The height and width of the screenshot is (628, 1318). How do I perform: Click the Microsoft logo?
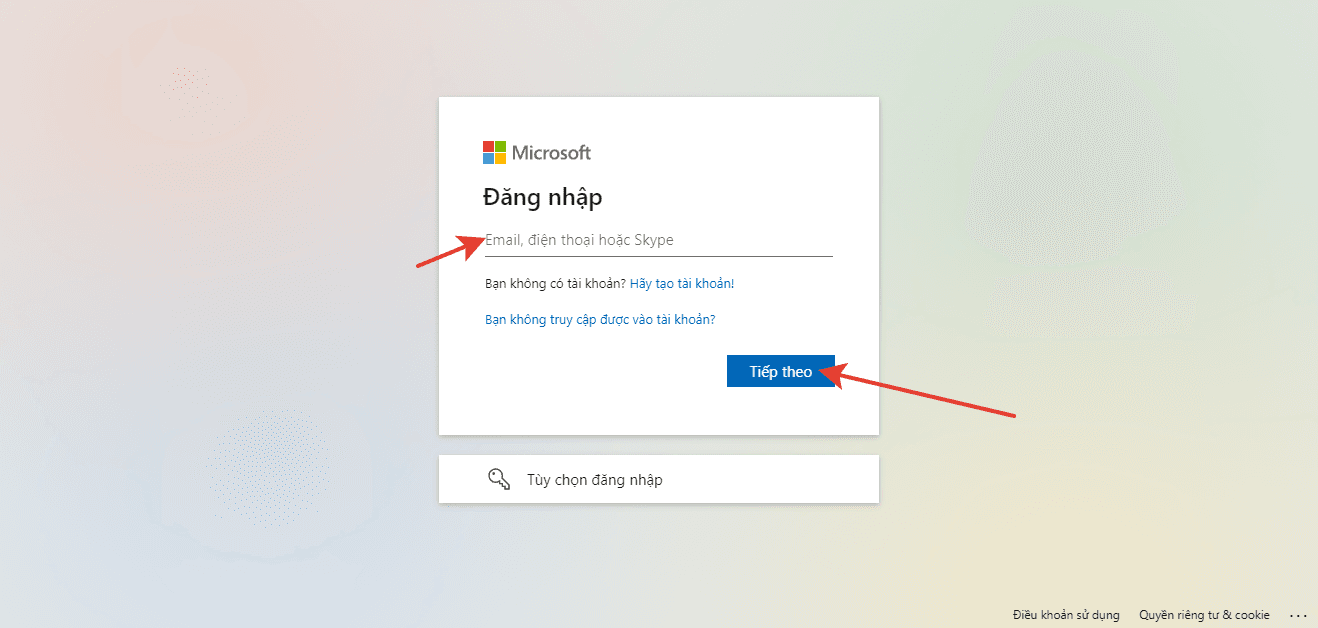[x=537, y=153]
